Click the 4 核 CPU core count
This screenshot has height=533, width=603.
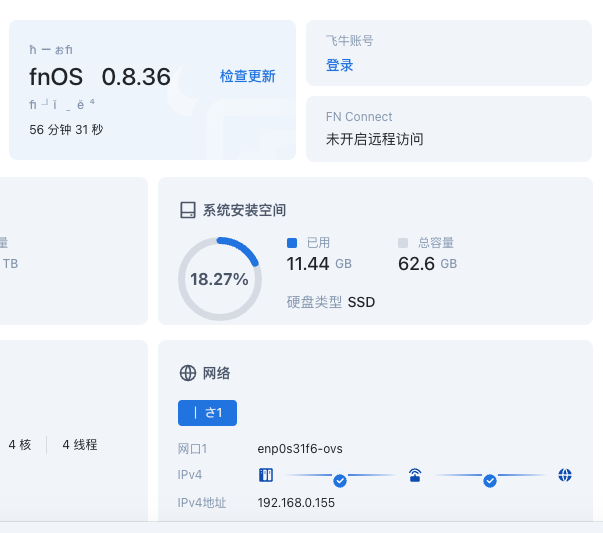[20, 445]
